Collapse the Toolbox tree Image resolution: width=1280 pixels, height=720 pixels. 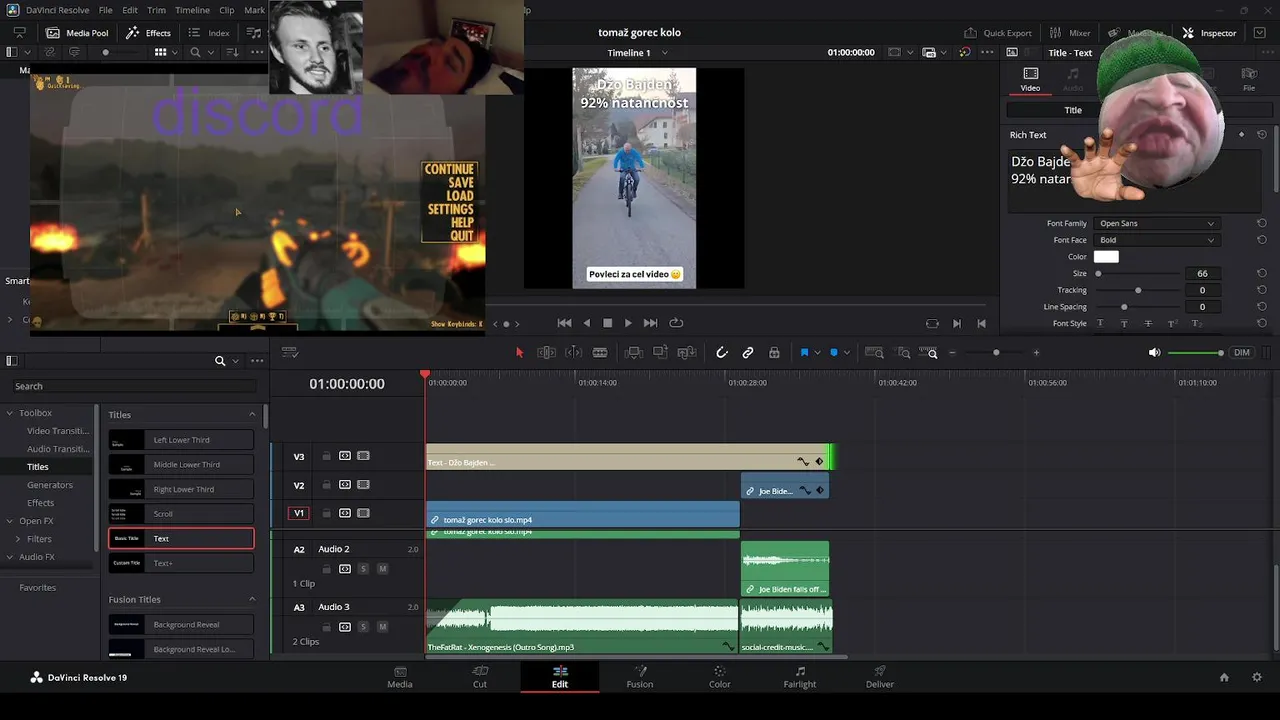[x=10, y=413]
